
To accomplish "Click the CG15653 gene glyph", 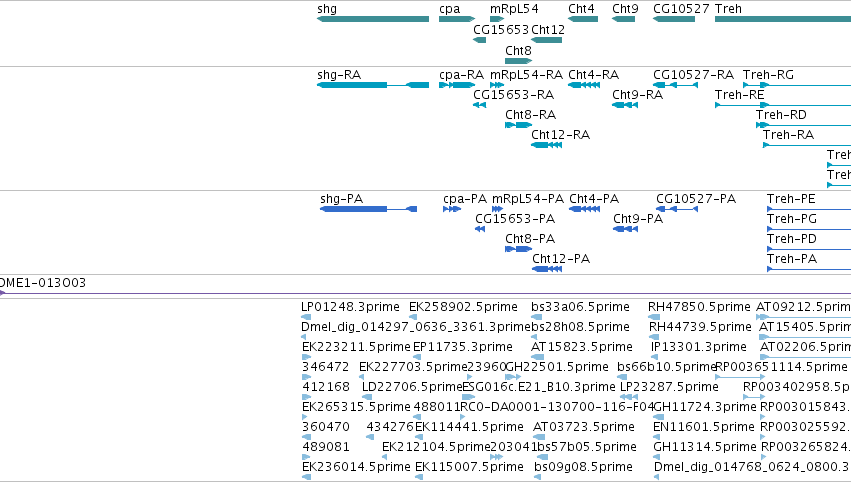I will pyautogui.click(x=480, y=40).
